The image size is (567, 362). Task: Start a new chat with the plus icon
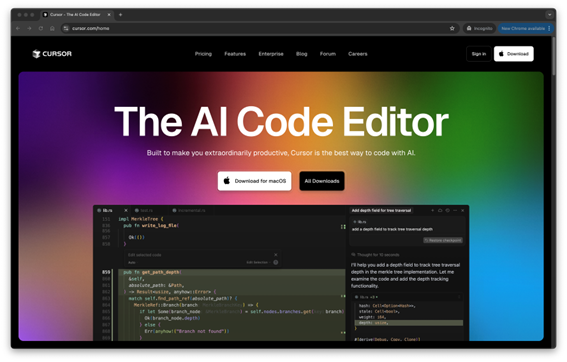[x=432, y=210]
